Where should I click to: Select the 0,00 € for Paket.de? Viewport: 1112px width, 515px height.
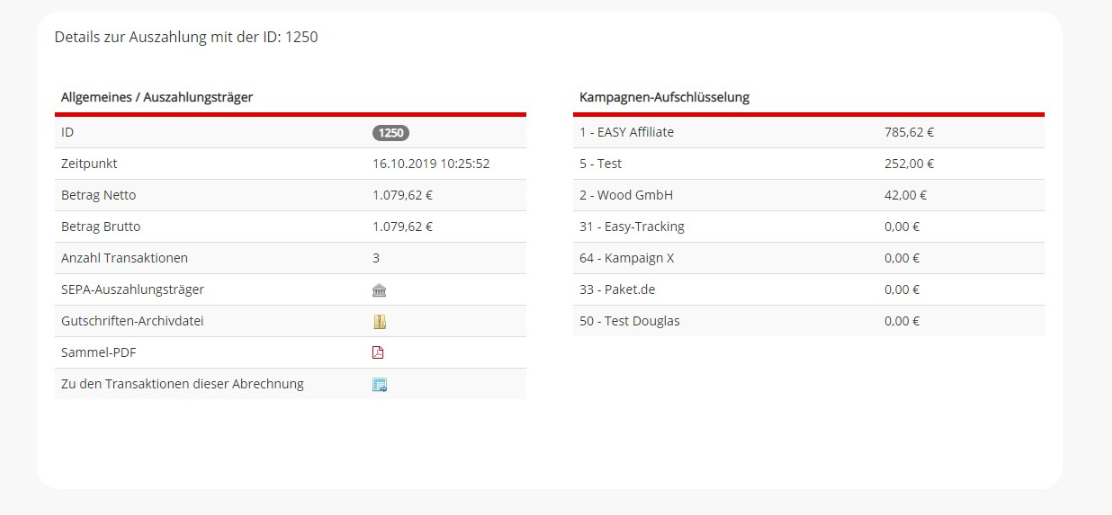coord(902,289)
